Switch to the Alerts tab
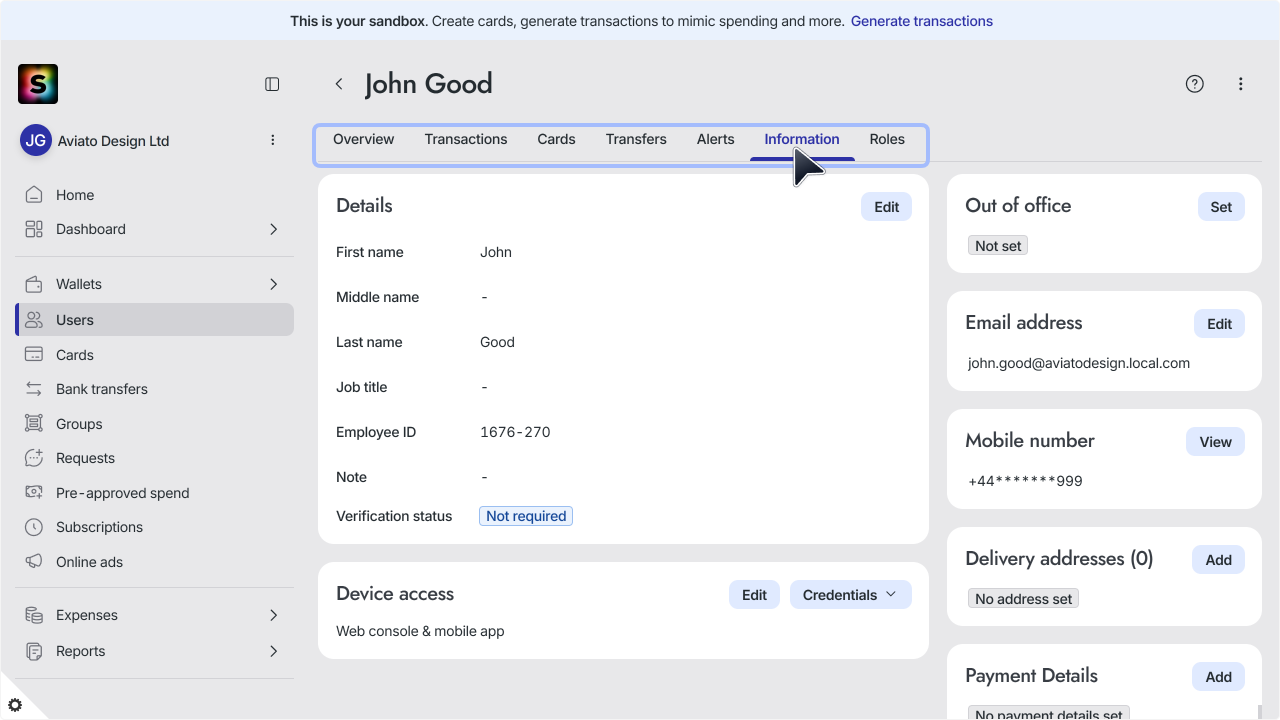Screen dimensions: 1280x720 point(716,139)
